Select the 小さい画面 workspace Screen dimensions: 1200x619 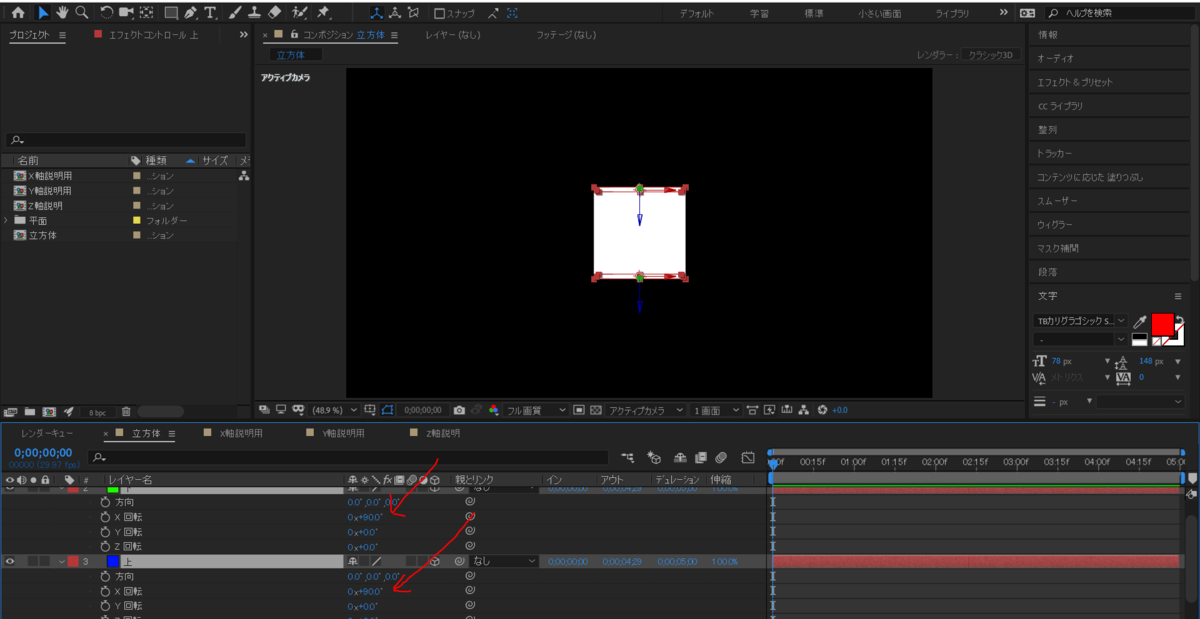tap(879, 14)
